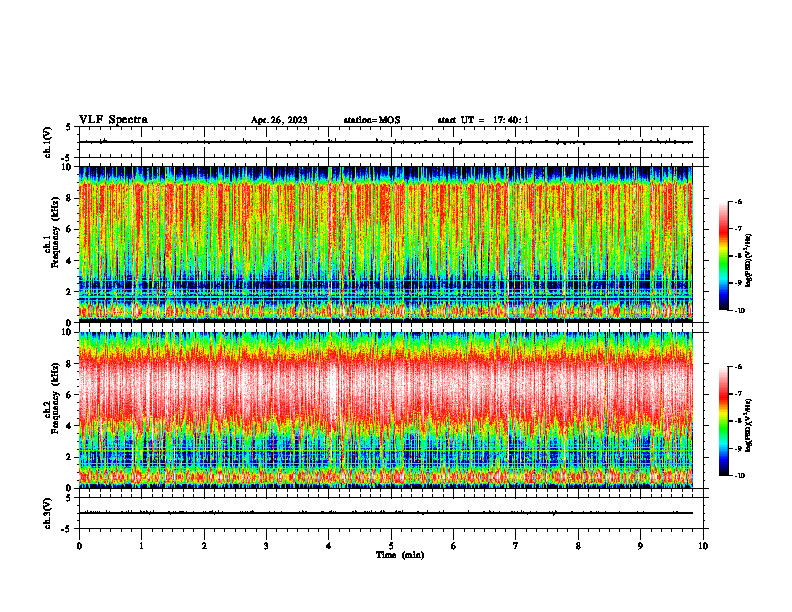Click the "ch.3(V)" axis label
The image size is (792, 612).
(47, 513)
